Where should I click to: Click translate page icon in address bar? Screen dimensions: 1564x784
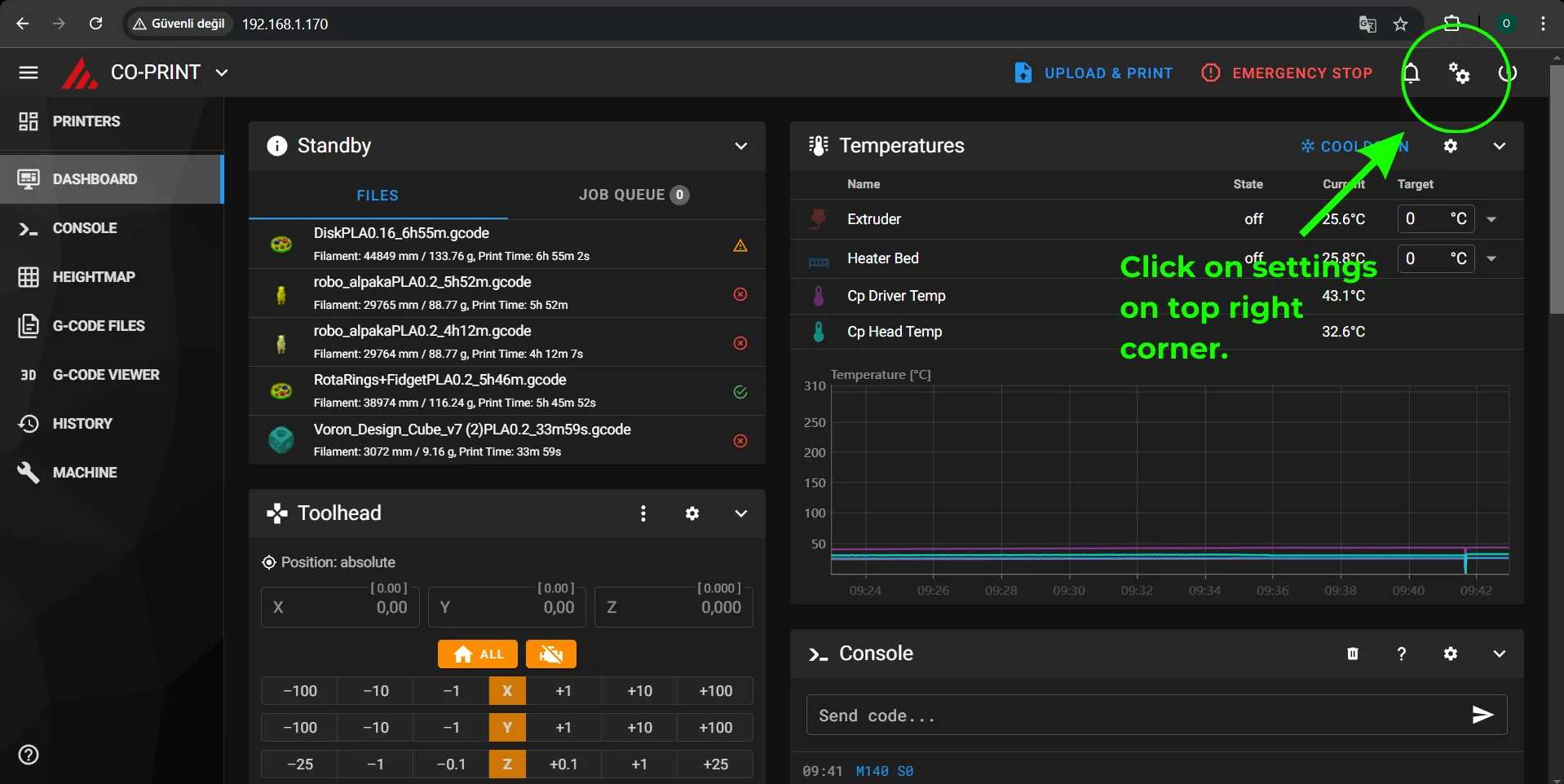pyautogui.click(x=1367, y=24)
